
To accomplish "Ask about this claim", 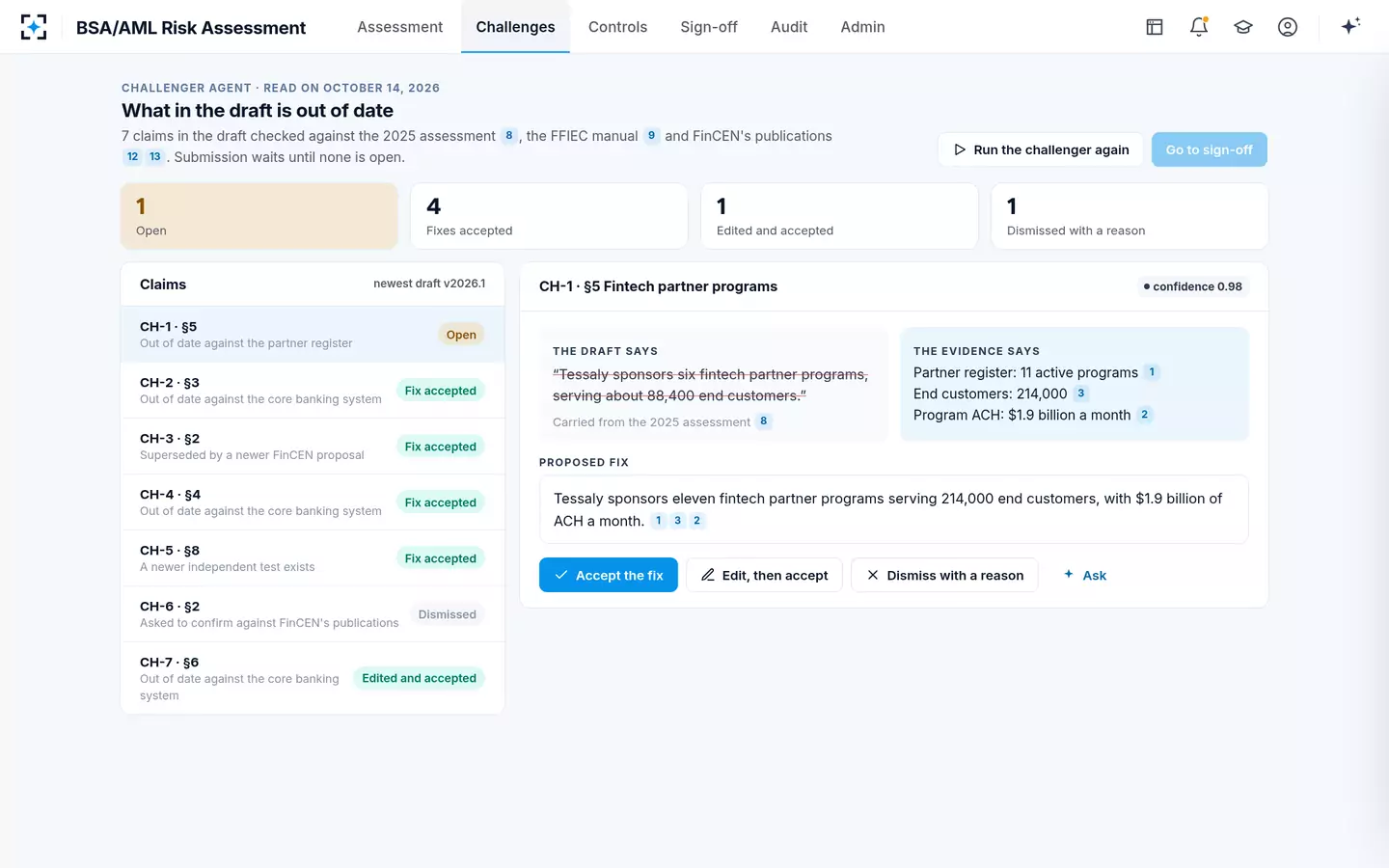I will [1085, 575].
